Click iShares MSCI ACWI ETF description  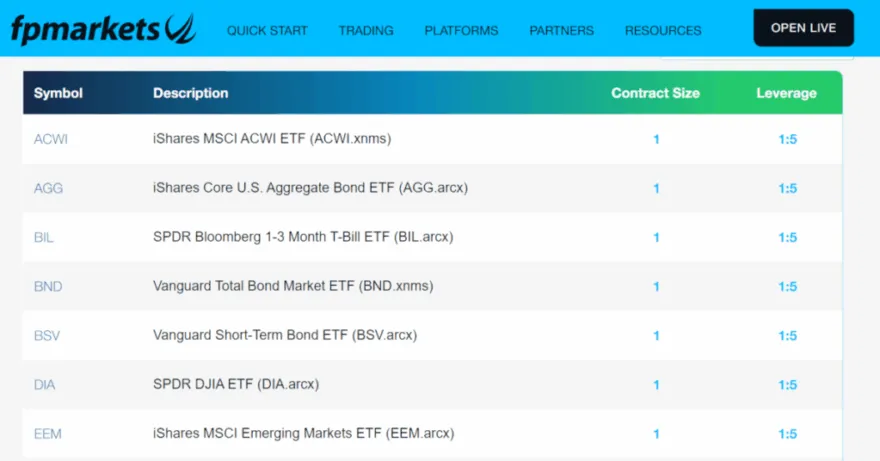(272, 139)
